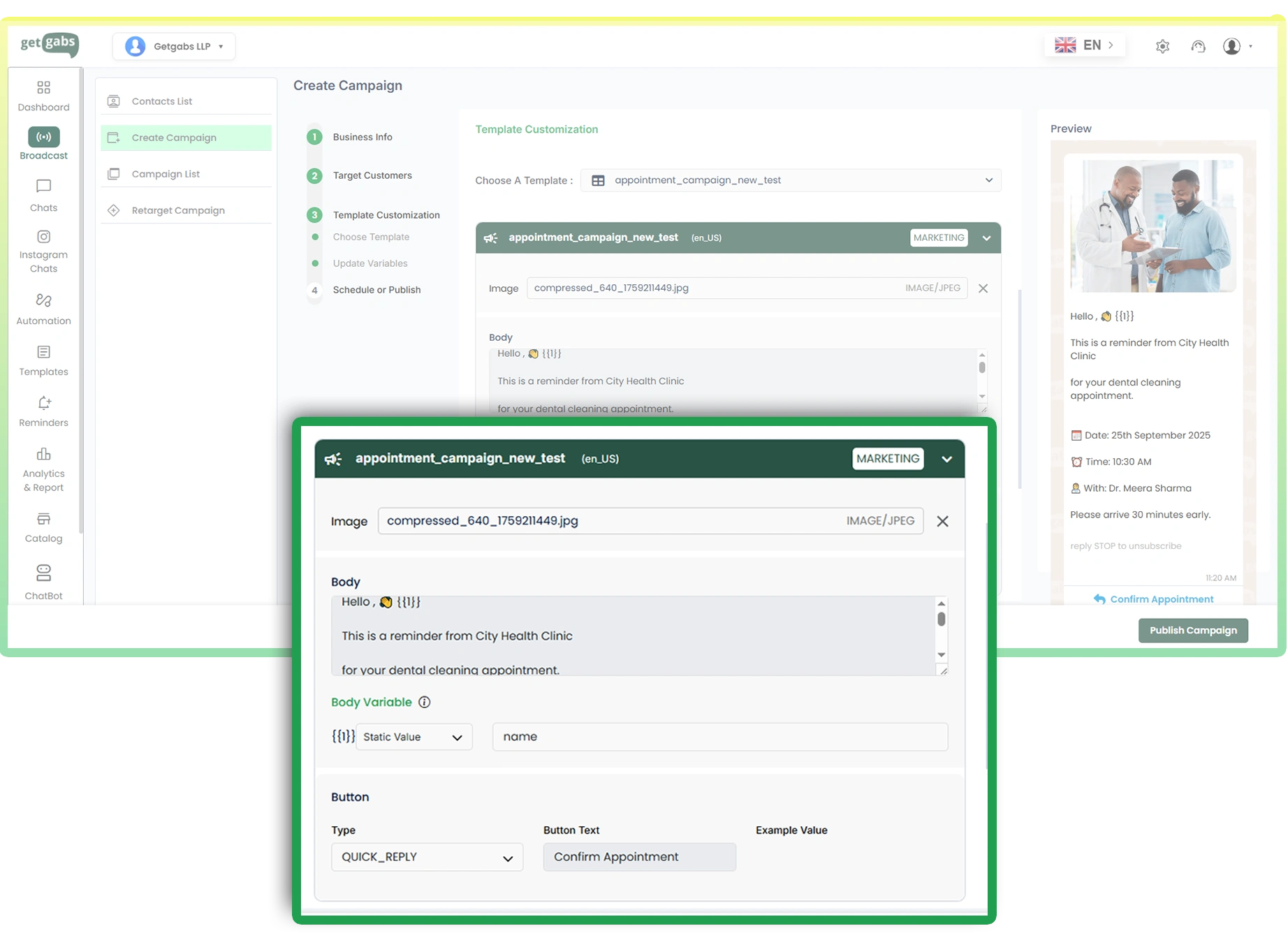This screenshot has width=1288, height=940.
Task: Click the settings gear icon in header
Action: tap(1162, 47)
